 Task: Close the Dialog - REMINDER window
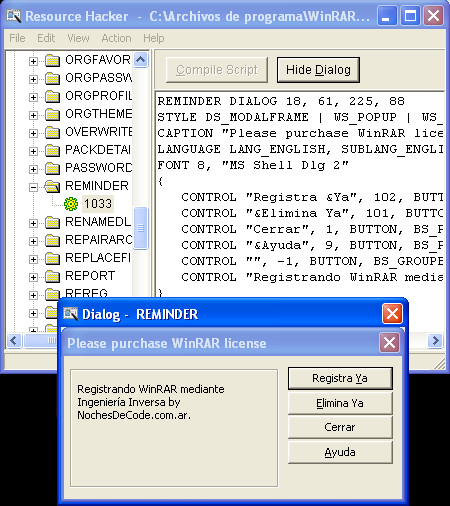coord(392,314)
